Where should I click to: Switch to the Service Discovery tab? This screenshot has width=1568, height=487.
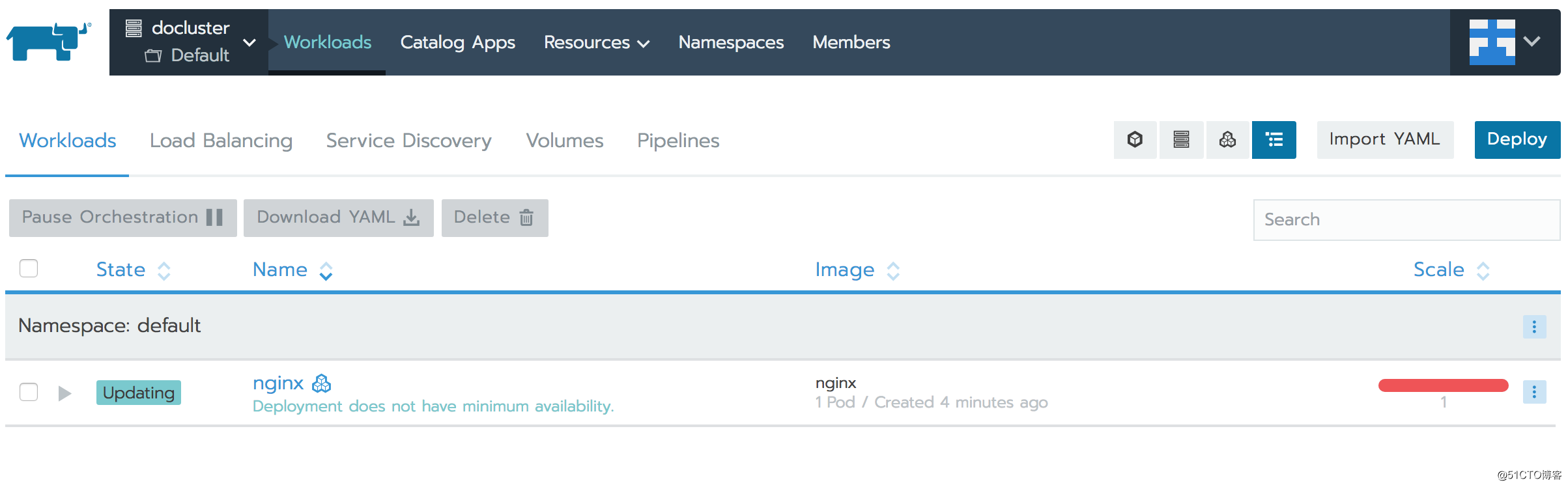click(408, 141)
